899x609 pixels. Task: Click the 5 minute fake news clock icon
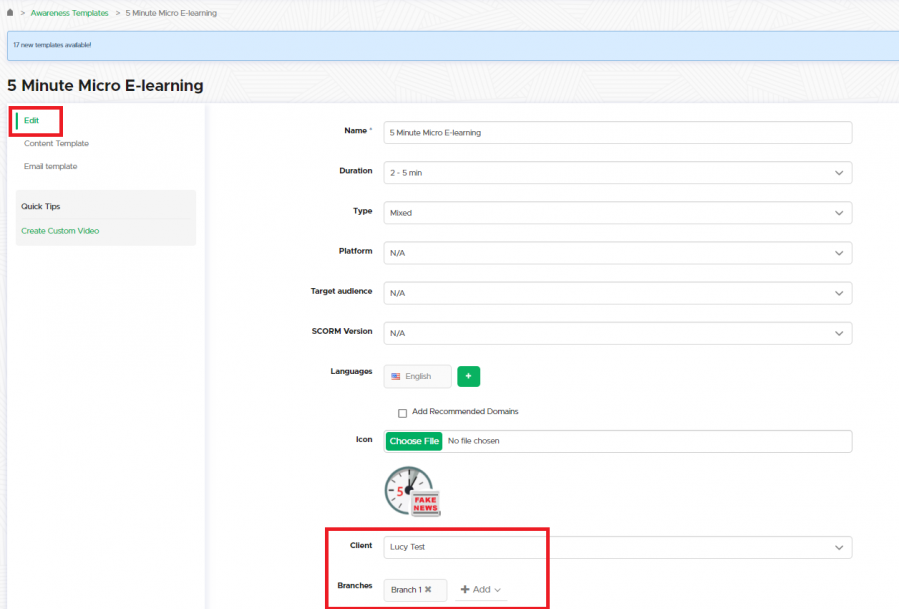coord(411,491)
